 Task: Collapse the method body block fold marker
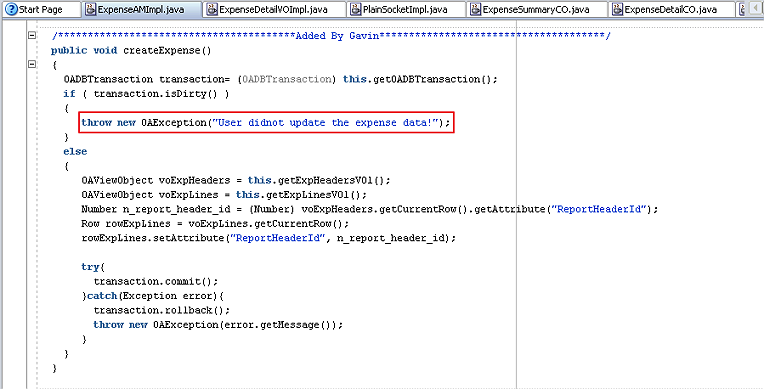point(32,64)
